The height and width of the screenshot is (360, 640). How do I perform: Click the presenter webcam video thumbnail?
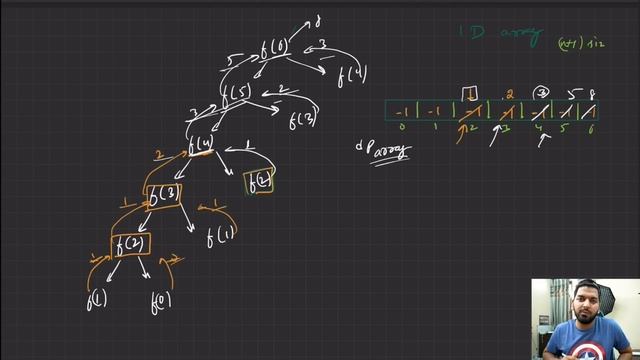[585, 319]
